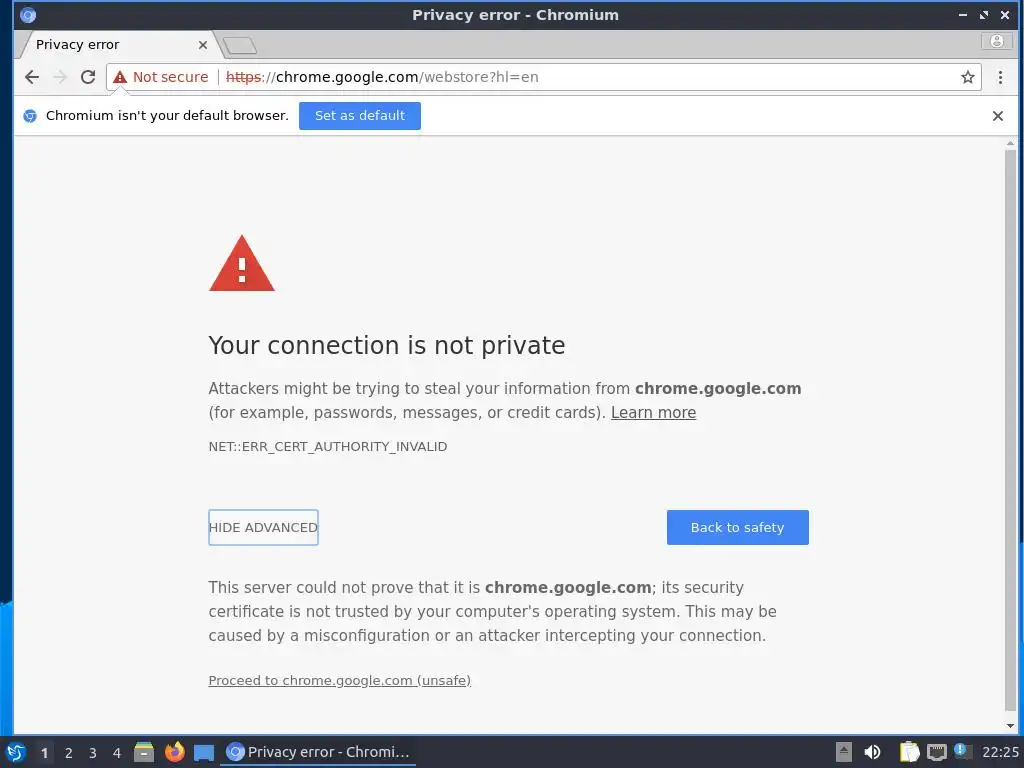
Task: Click the NET::ERR_CERT_AUTHORITY_INVALID error code
Action: point(328,447)
